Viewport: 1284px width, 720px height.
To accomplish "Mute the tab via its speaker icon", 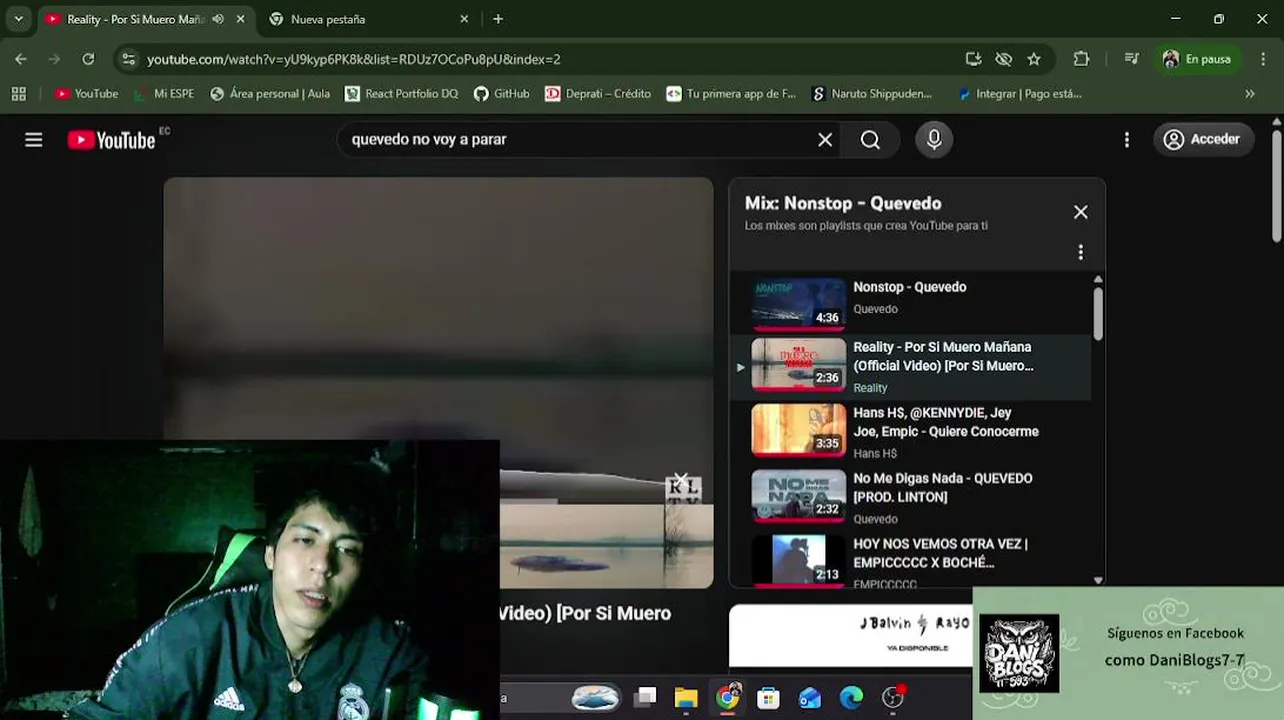I will [218, 19].
